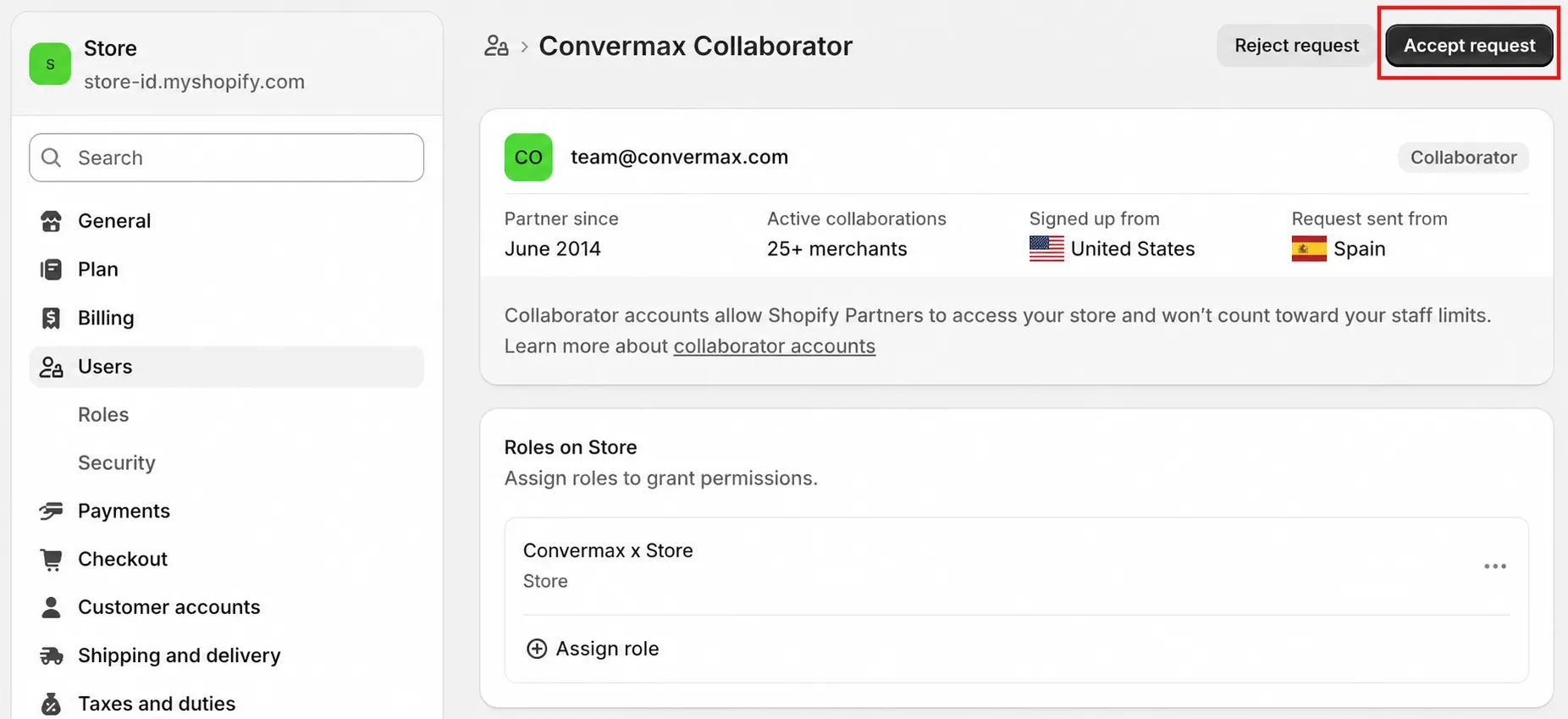1568x719 pixels.
Task: Click the Assign roles to grant permissions text
Action: pos(660,478)
